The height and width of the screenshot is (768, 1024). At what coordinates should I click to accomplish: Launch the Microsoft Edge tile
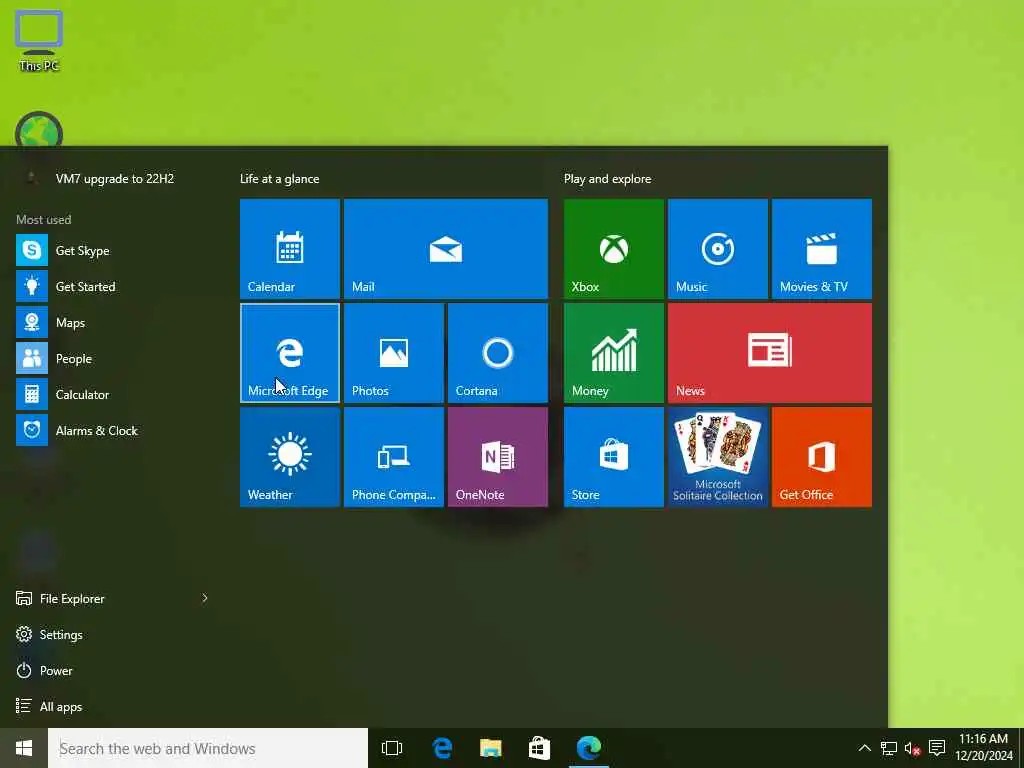pyautogui.click(x=289, y=353)
